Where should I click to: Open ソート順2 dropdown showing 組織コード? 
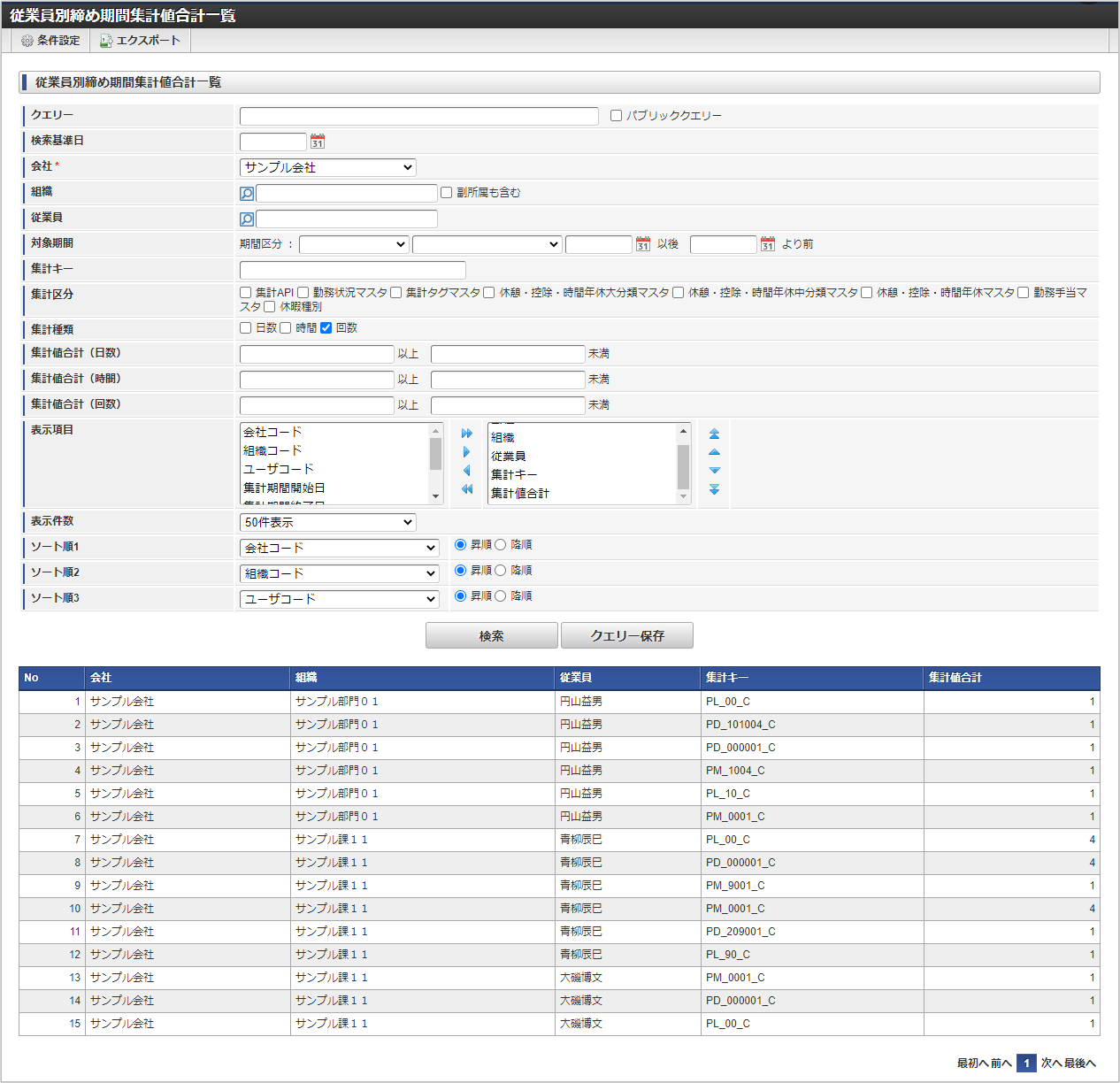click(x=340, y=573)
